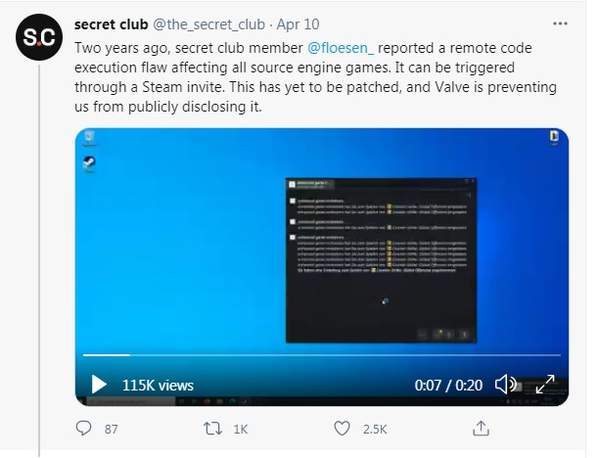The image size is (600, 458).
Task: Open the tweet's three-dot more menu
Action: click(560, 24)
